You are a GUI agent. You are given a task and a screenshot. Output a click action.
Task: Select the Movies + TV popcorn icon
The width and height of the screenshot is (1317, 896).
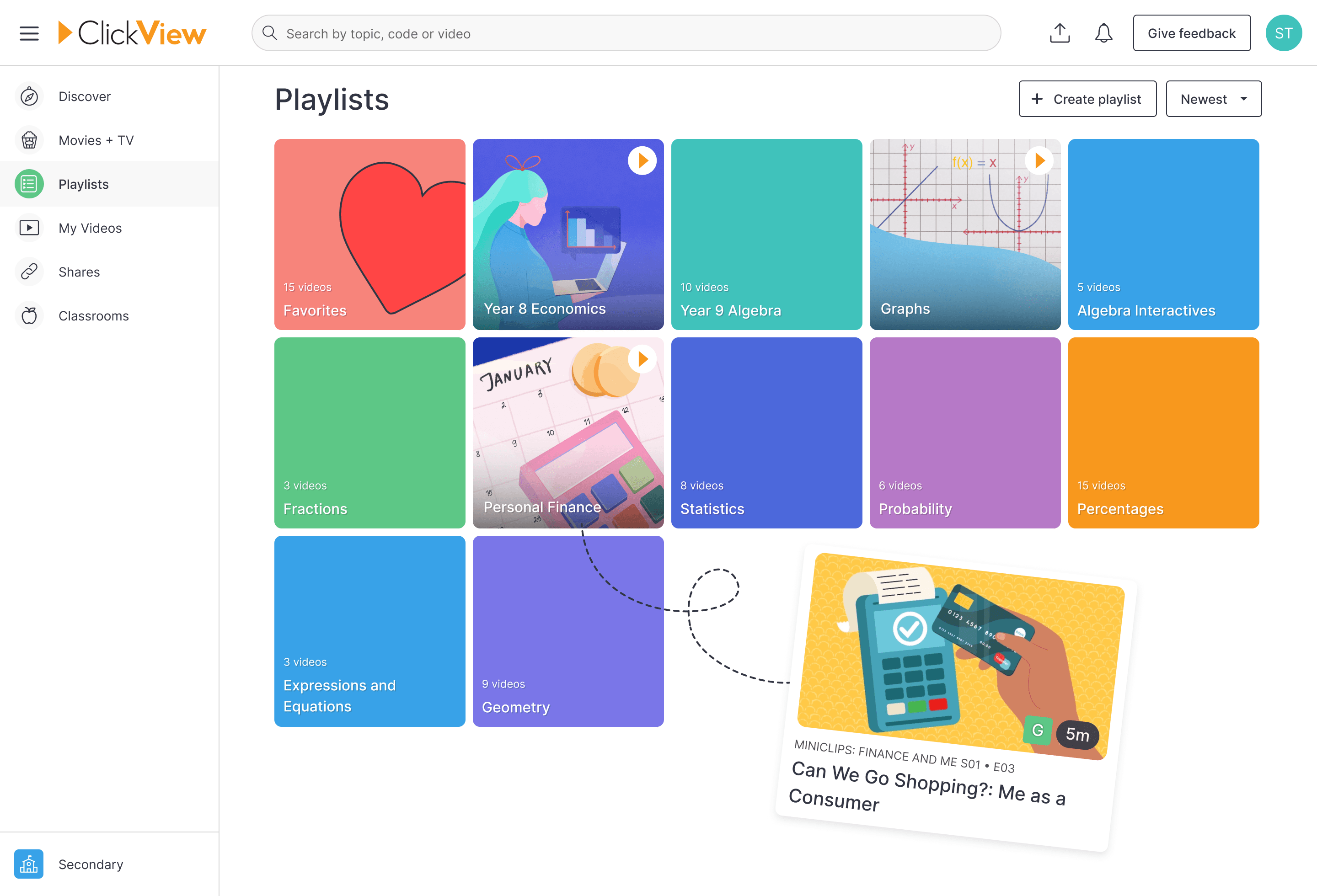tap(29, 140)
